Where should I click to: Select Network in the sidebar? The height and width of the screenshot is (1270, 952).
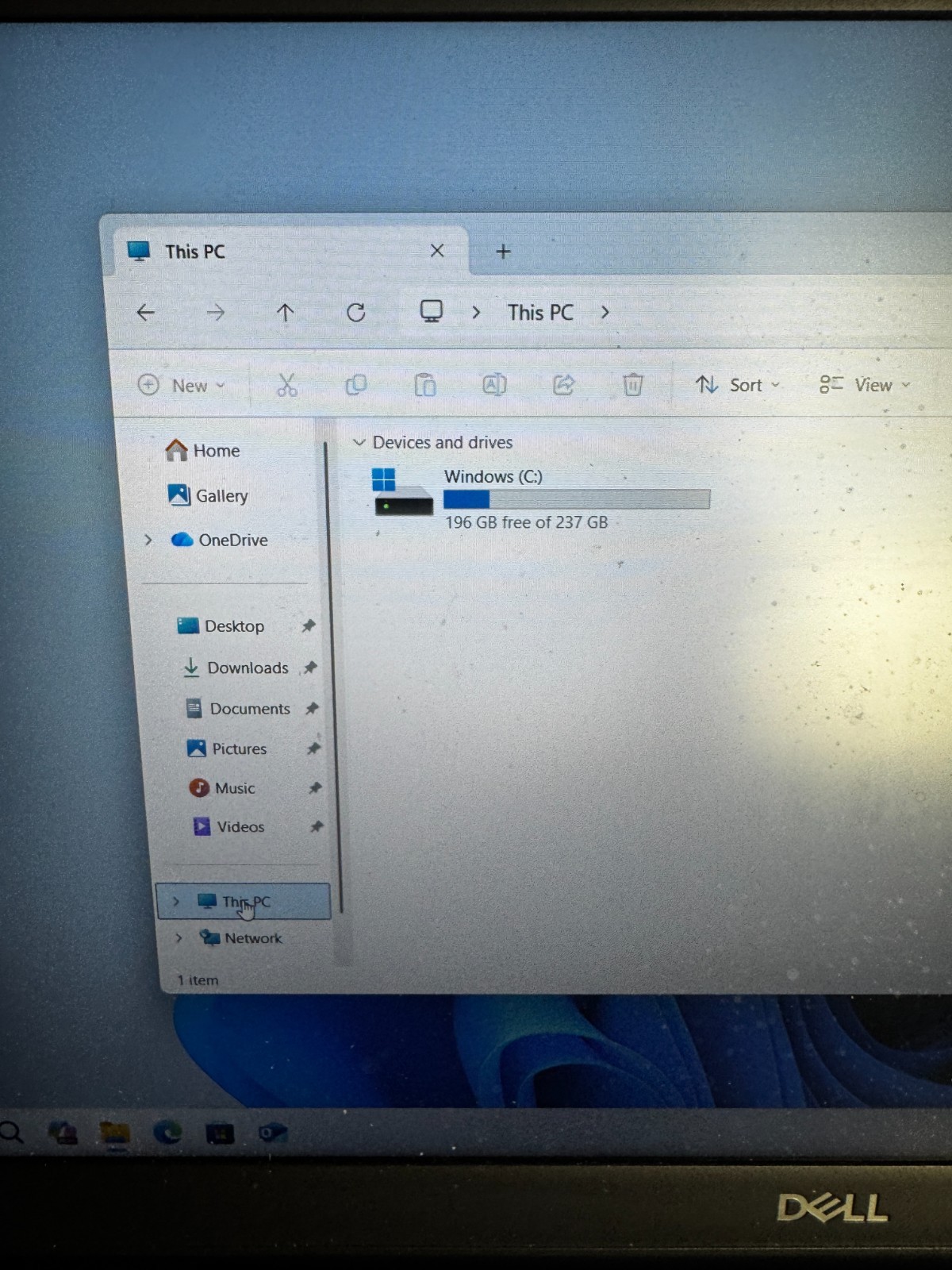241,938
